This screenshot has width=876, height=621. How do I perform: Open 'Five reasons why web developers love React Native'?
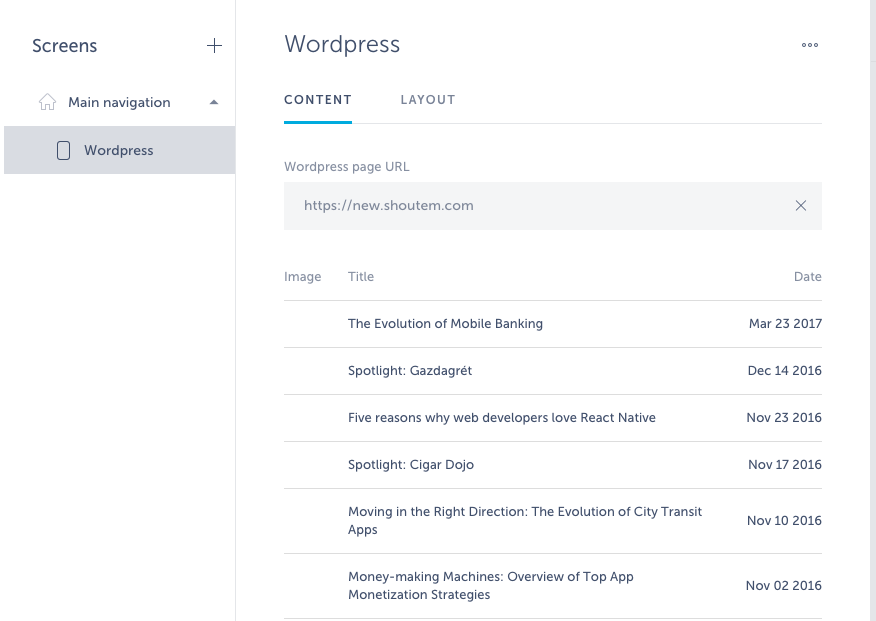pos(502,418)
